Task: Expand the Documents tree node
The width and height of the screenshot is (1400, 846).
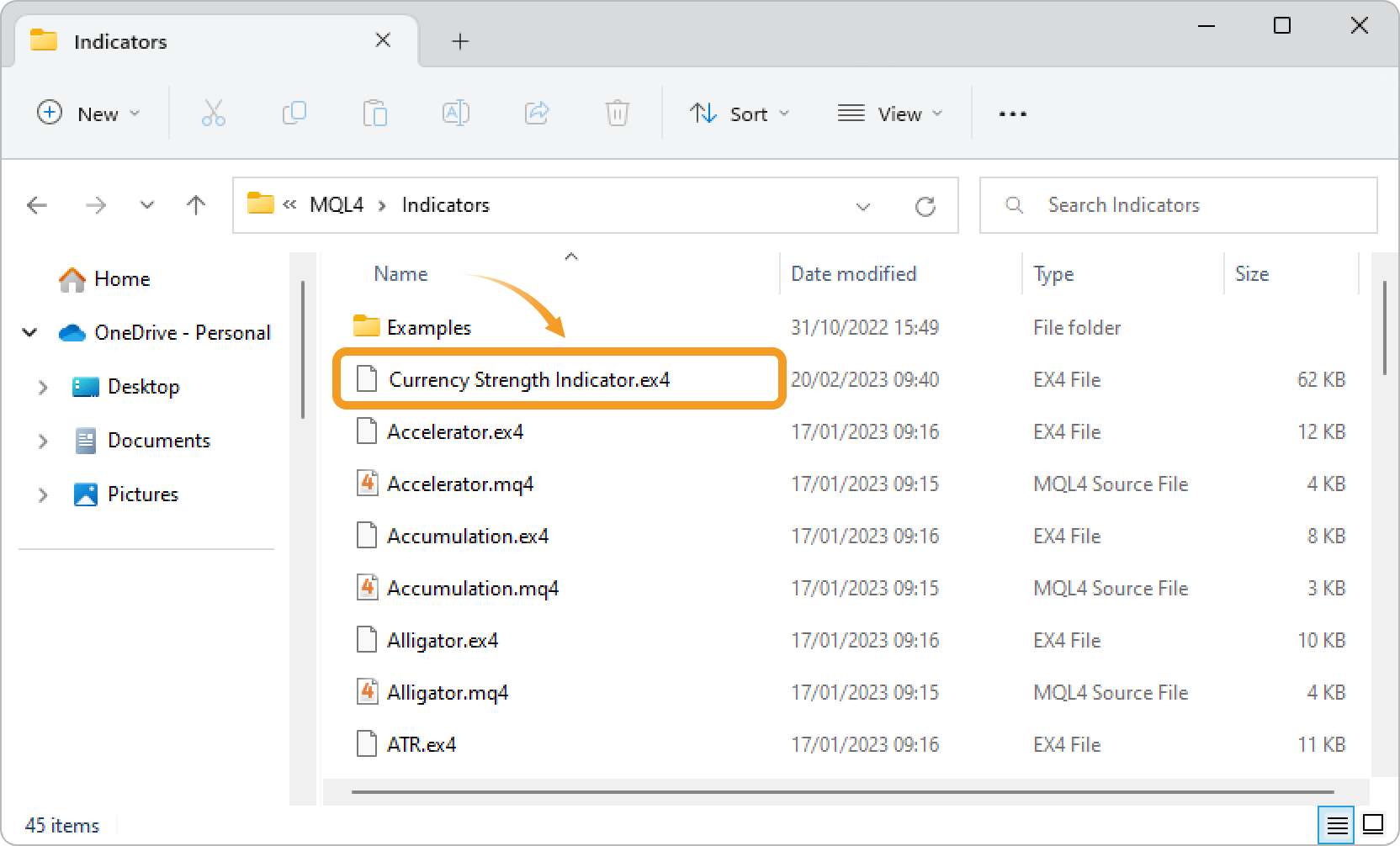Action: coord(43,441)
